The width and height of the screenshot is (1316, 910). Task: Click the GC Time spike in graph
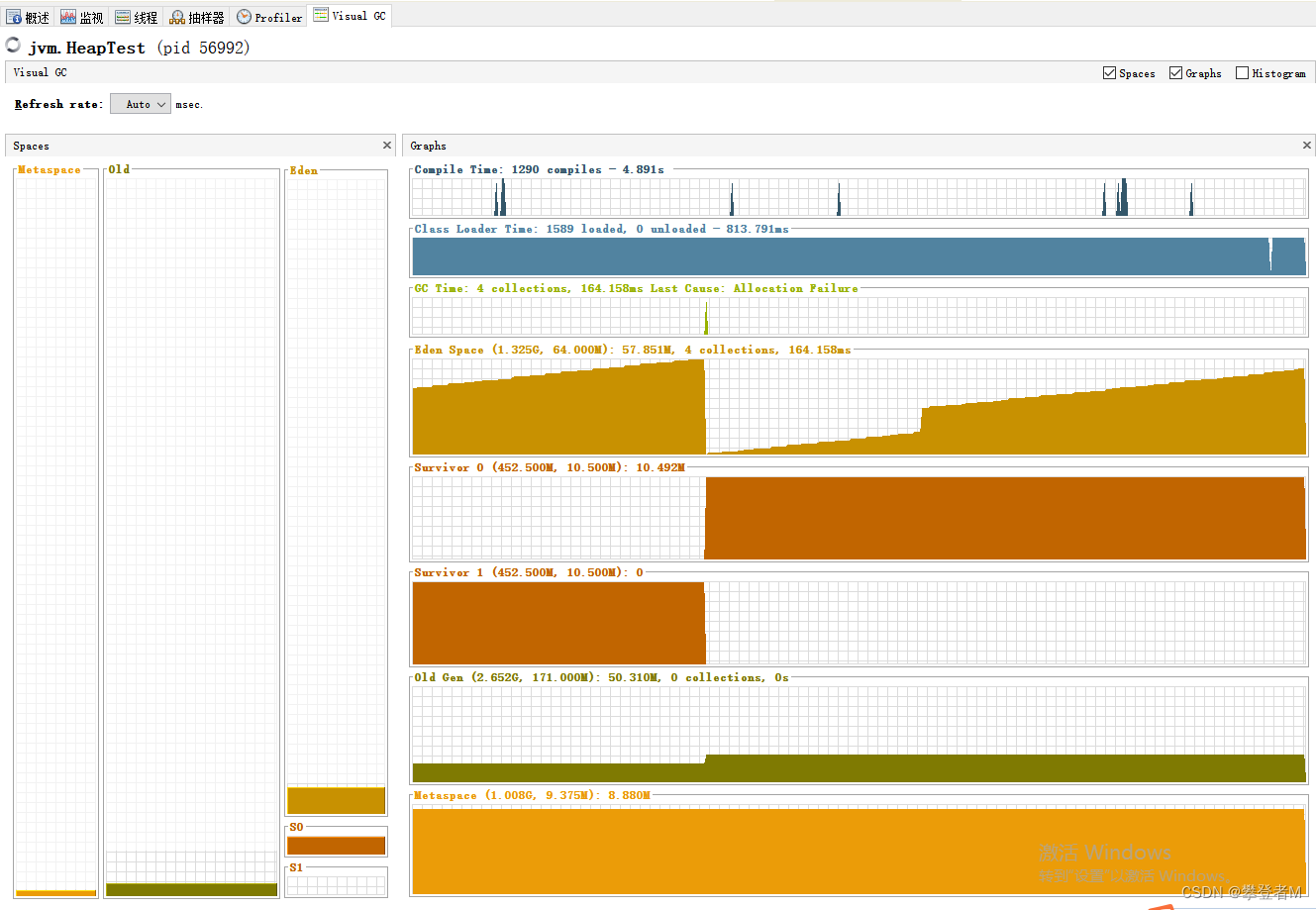(706, 321)
